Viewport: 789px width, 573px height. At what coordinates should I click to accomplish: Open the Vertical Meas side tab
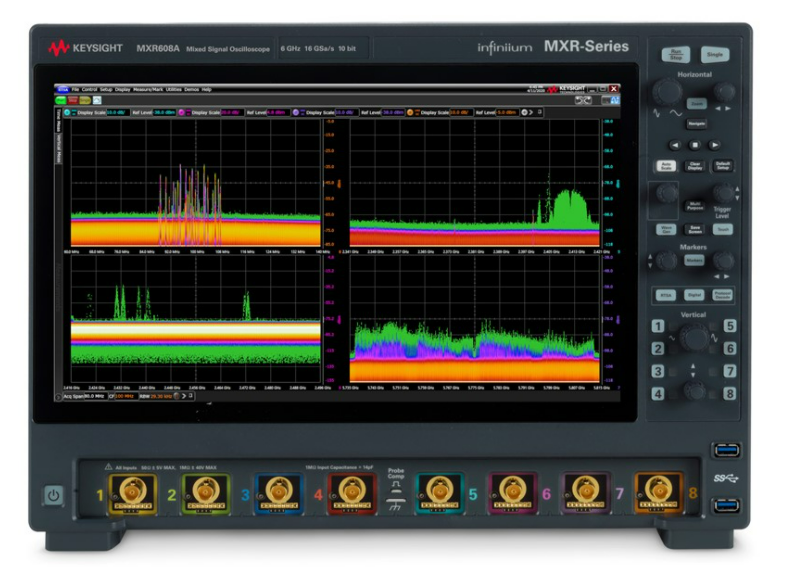point(58,148)
